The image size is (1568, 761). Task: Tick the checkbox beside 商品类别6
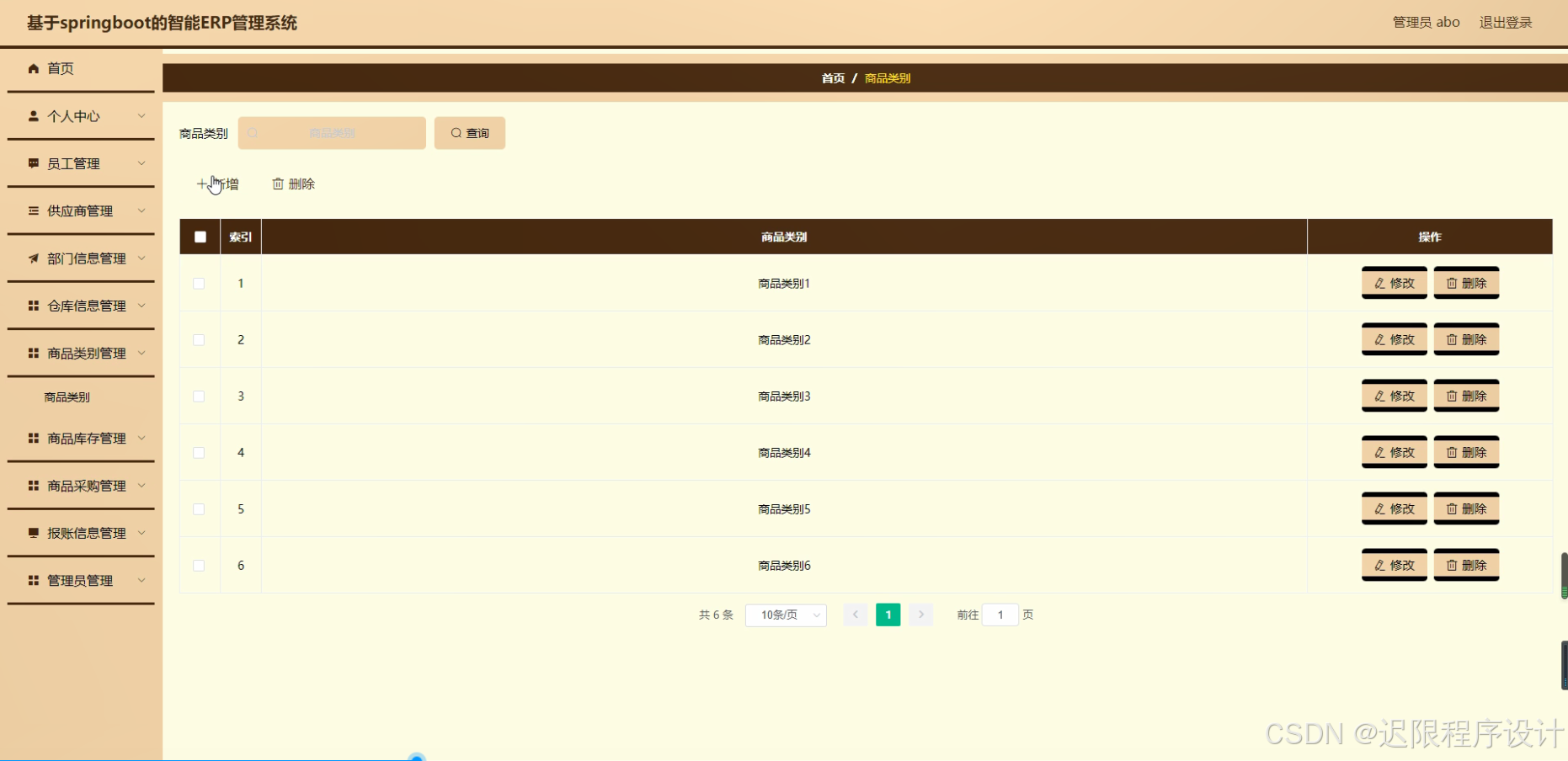point(199,565)
